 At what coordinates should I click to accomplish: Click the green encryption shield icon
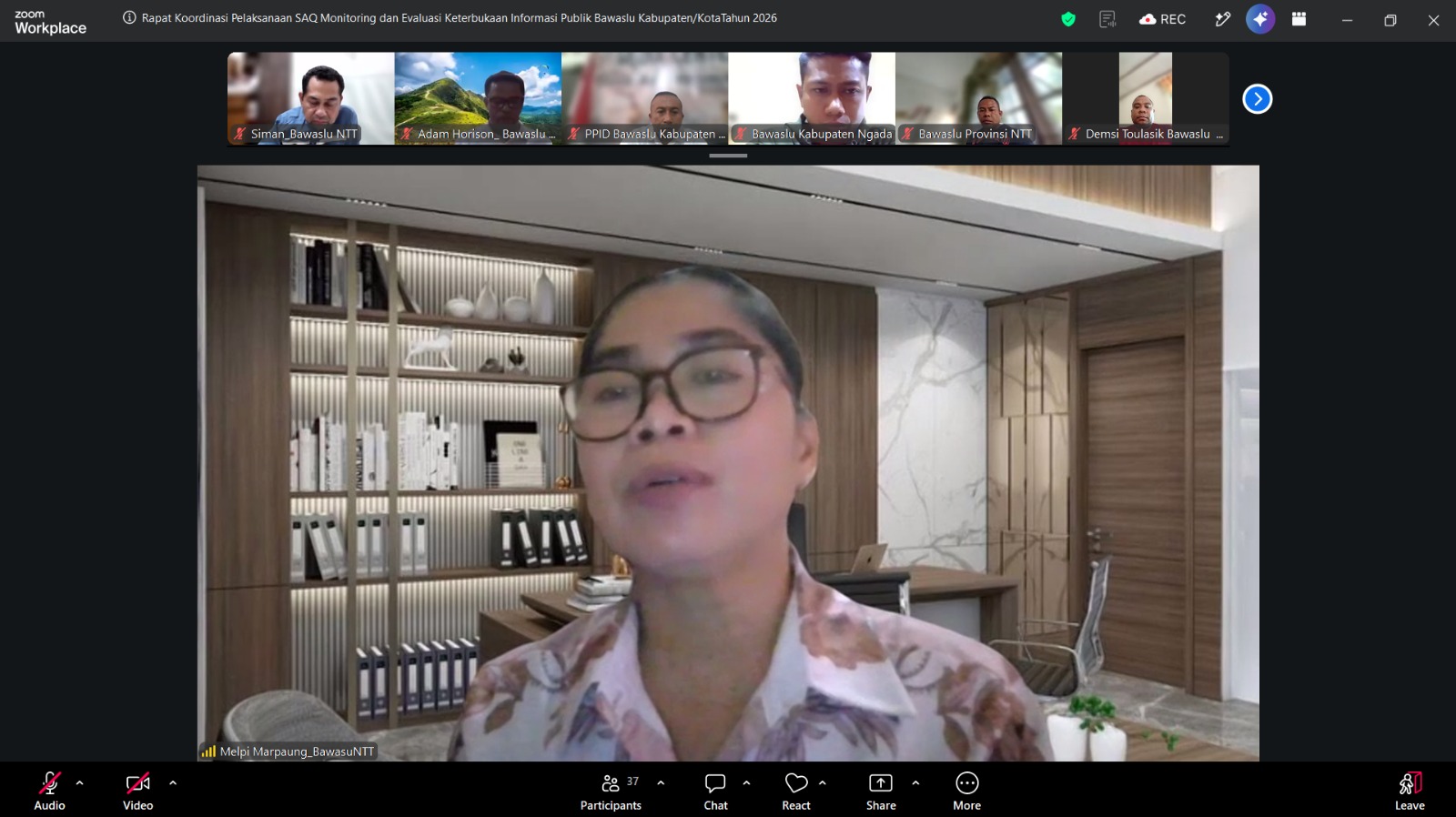point(1068,19)
